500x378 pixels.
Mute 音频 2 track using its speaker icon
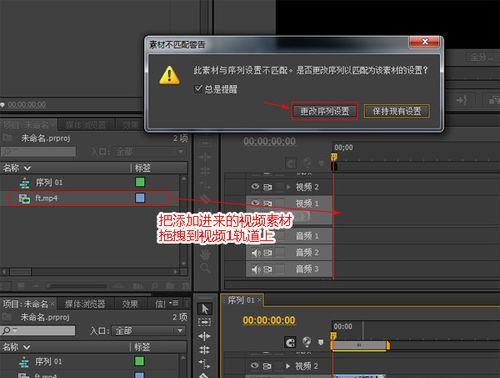coord(256,253)
